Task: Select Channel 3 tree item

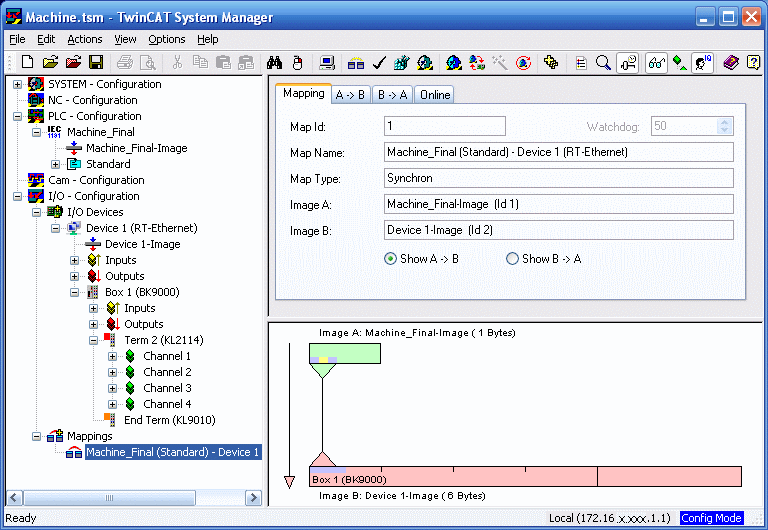Action: 167,388
